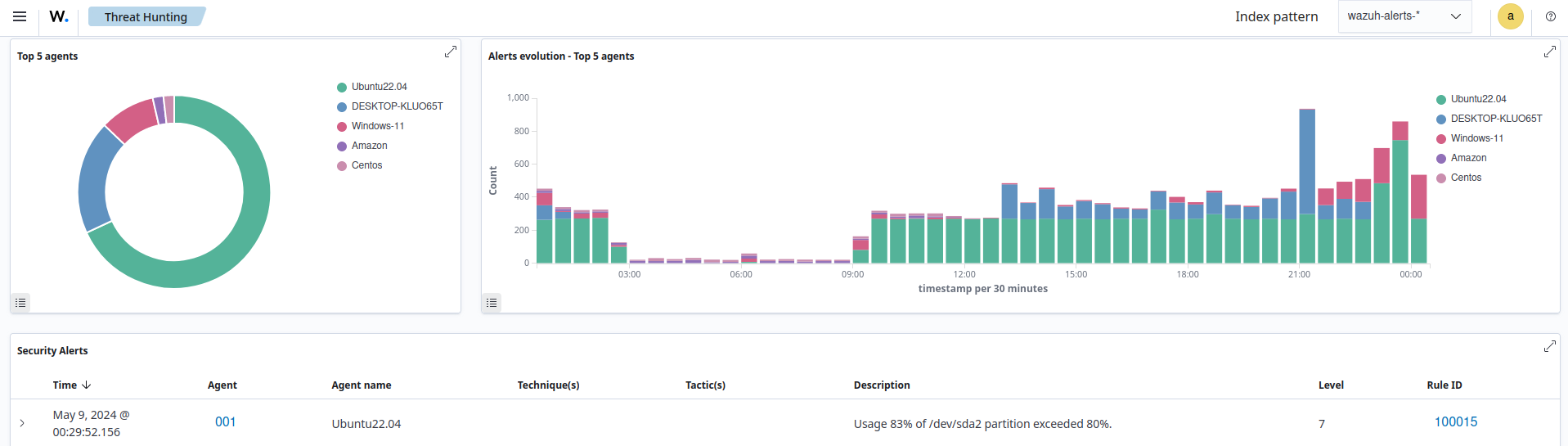Open rule ID 100015 link
Viewport: 1568px width, 446px height.
point(1455,421)
